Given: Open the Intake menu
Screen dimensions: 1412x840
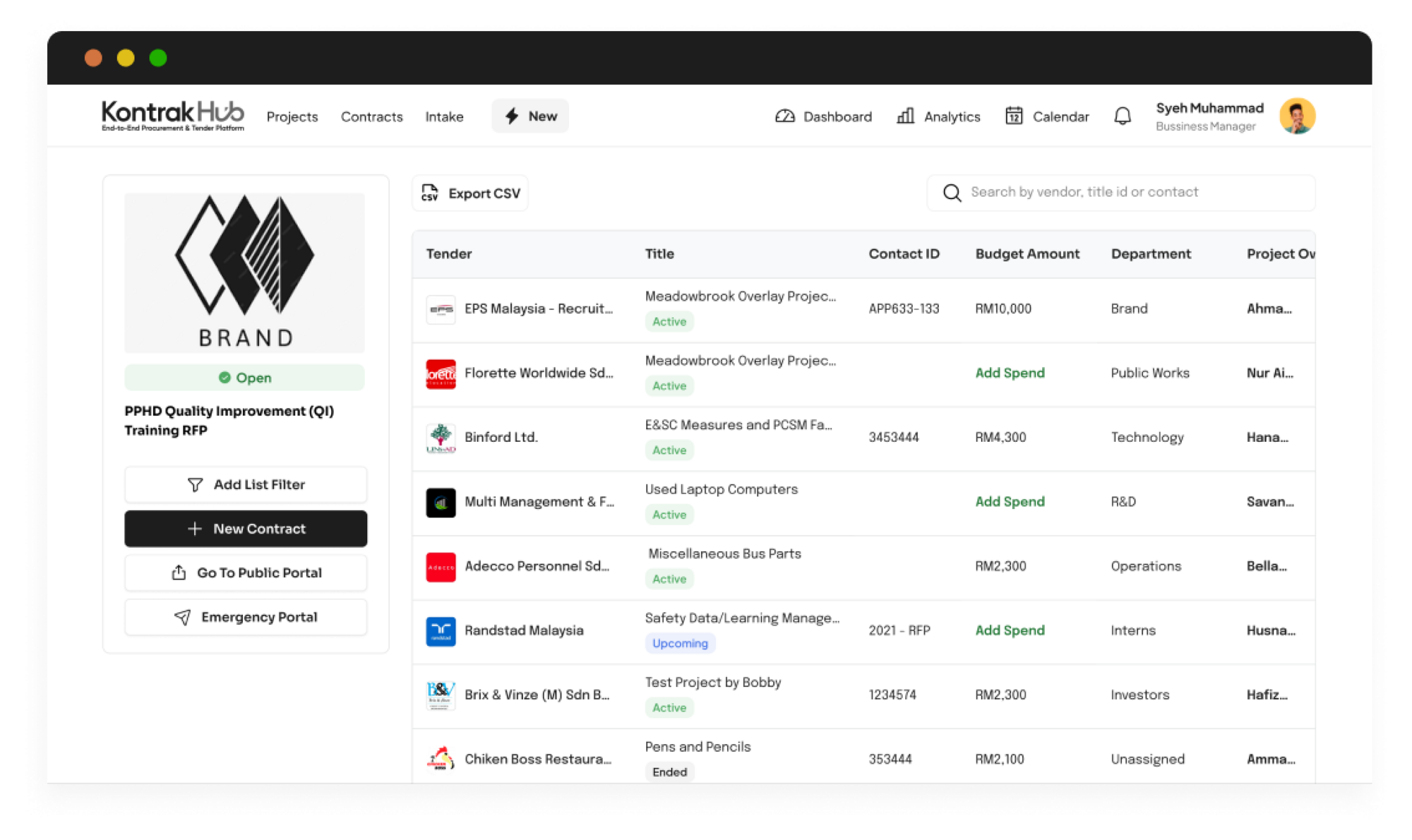Looking at the screenshot, I should tap(444, 116).
